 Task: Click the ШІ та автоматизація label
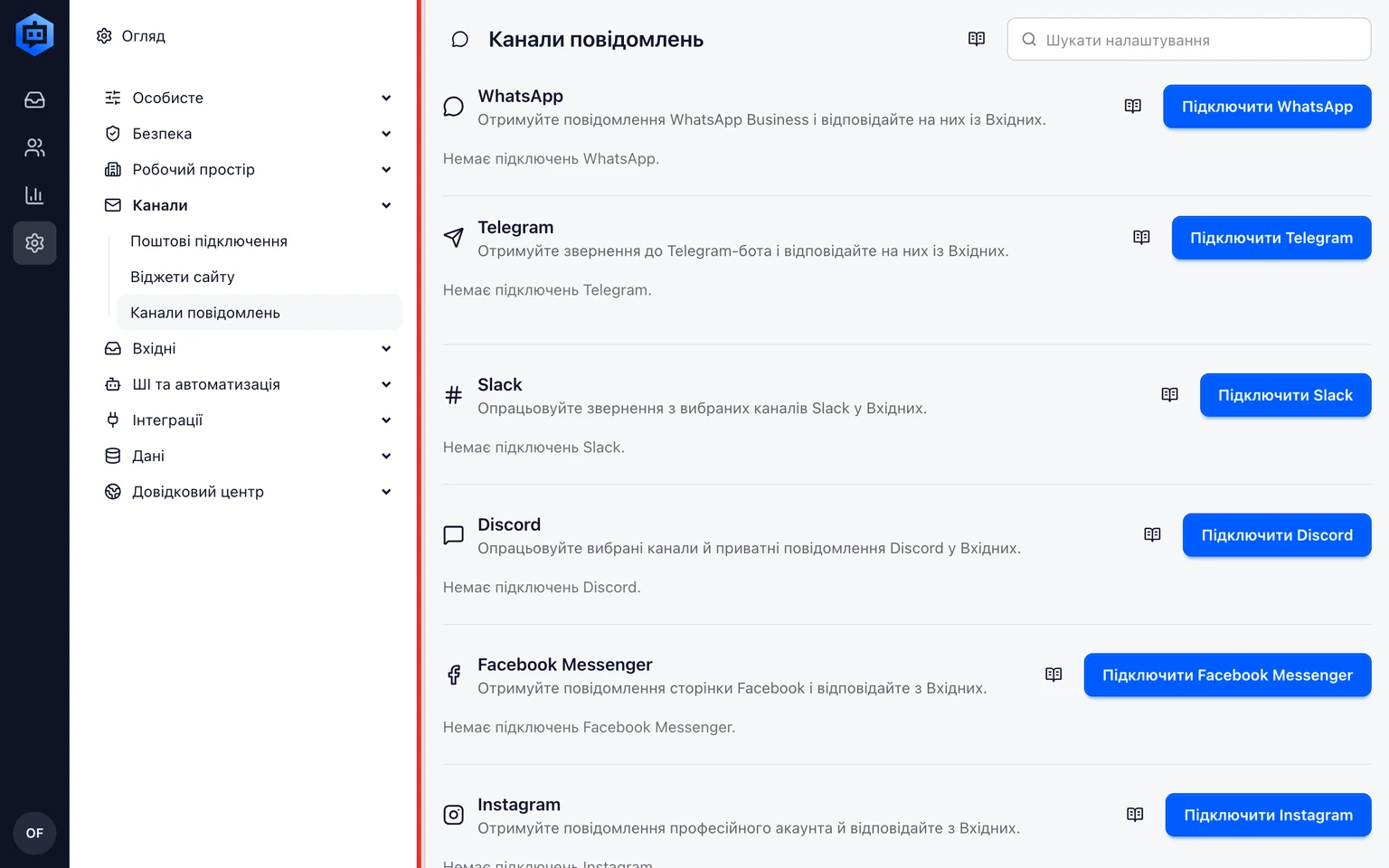206,384
